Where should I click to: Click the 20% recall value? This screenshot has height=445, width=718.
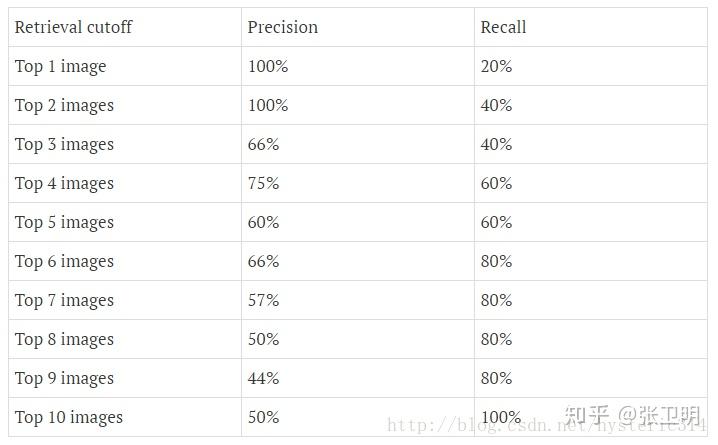tap(496, 67)
